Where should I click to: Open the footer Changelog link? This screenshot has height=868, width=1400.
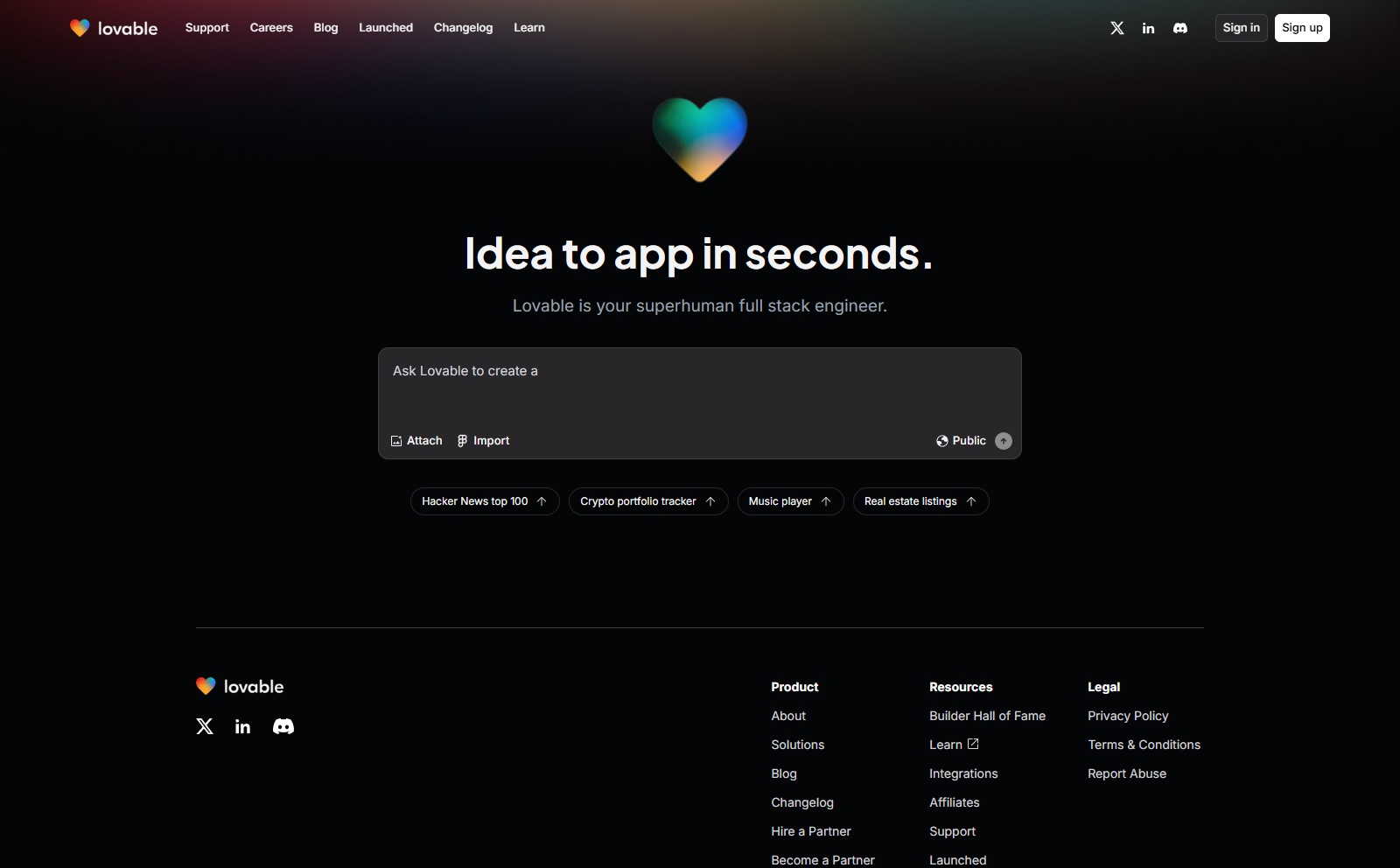tap(802, 802)
